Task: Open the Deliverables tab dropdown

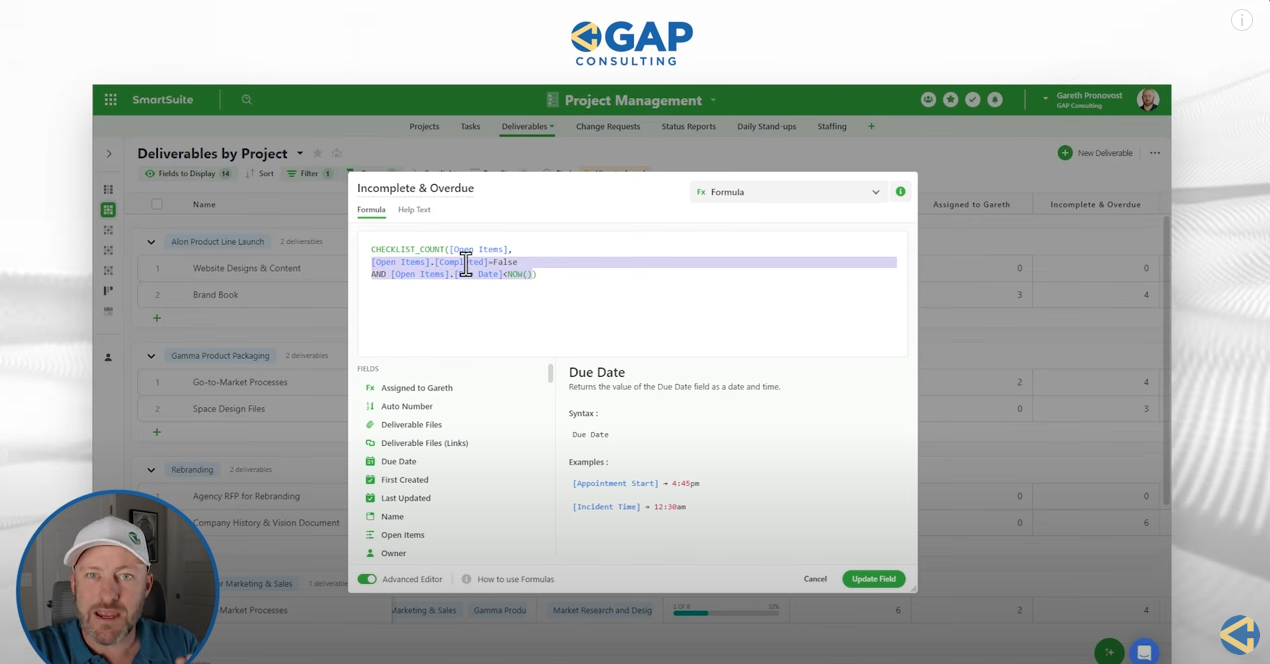Action: (x=551, y=127)
